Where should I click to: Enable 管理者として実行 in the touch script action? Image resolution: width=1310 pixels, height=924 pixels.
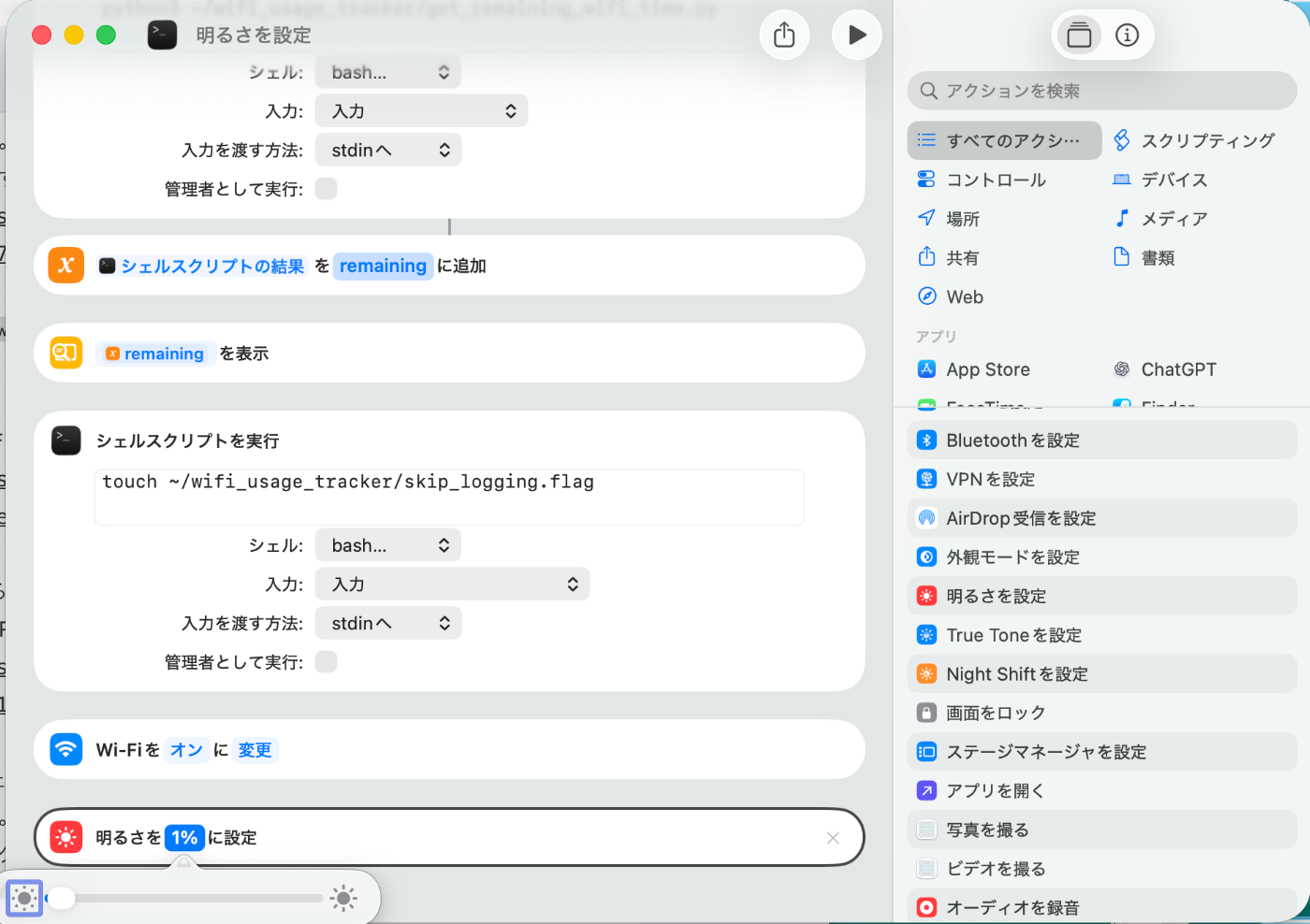pos(326,662)
